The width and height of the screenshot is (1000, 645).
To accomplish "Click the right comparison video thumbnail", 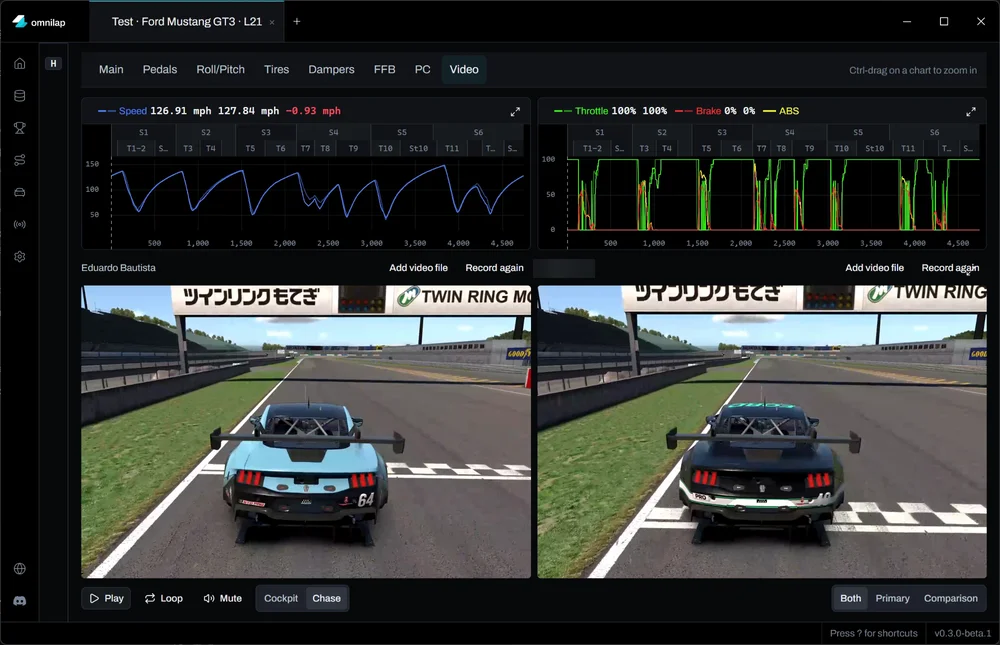I will [x=762, y=432].
